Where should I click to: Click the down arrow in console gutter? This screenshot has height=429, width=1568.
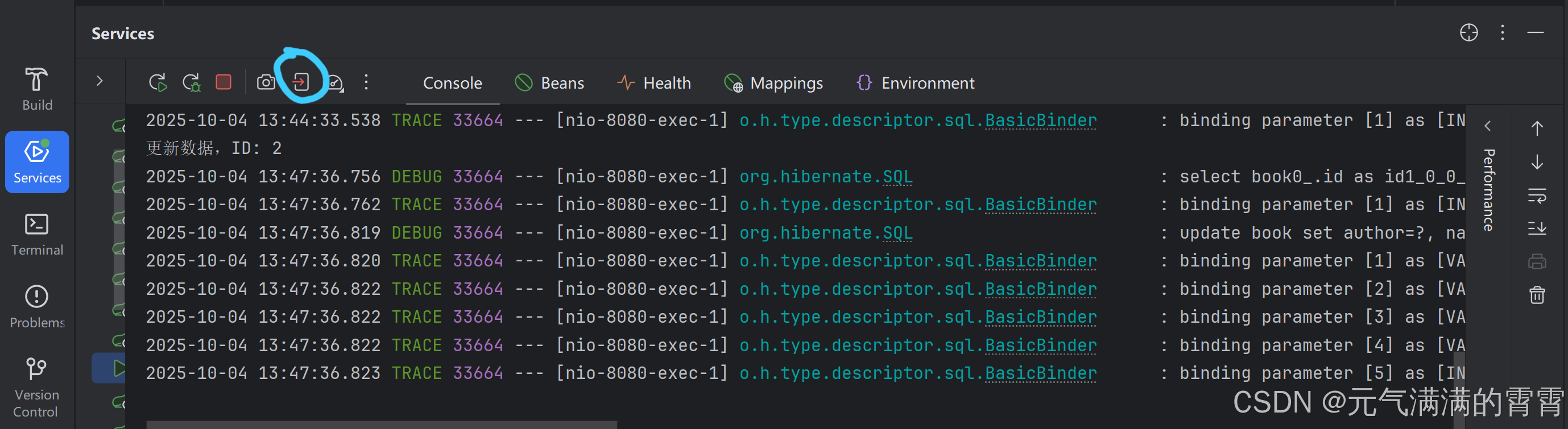point(1537,162)
